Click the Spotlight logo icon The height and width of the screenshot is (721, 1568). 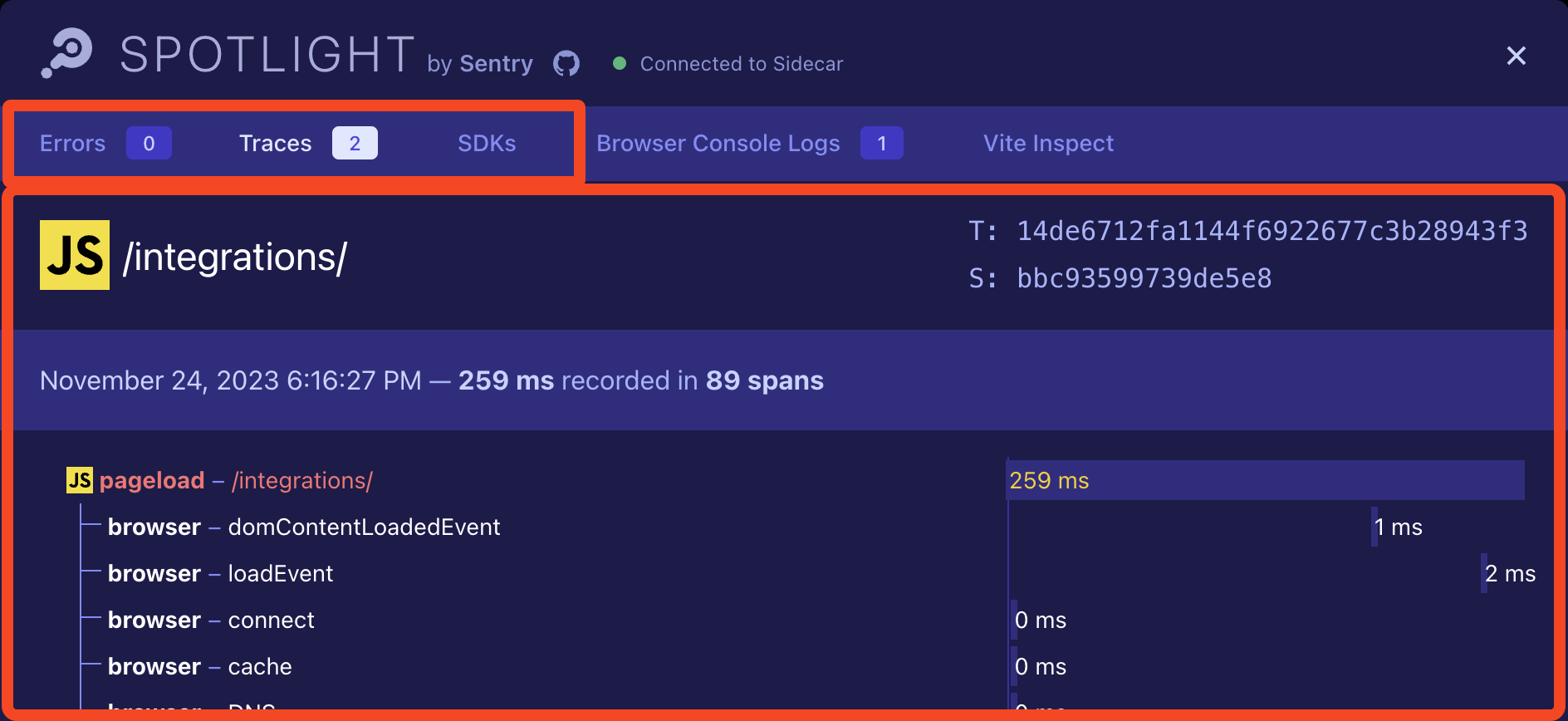click(67, 53)
